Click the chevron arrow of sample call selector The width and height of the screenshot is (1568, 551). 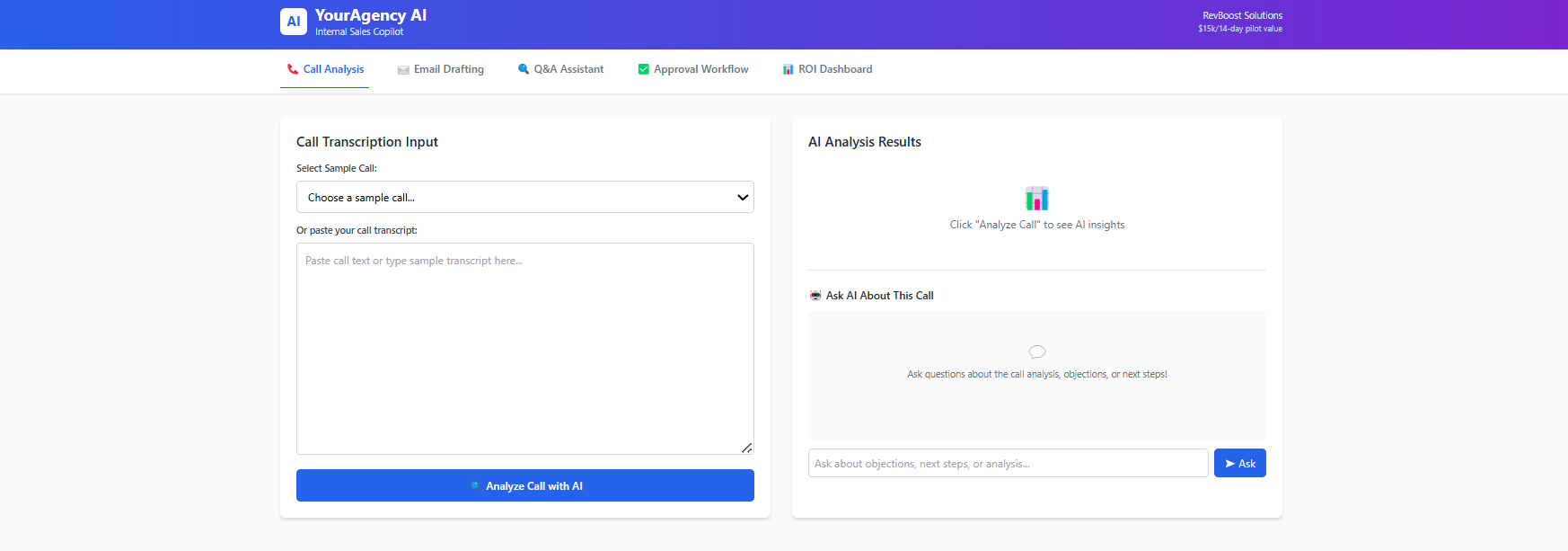tap(743, 198)
